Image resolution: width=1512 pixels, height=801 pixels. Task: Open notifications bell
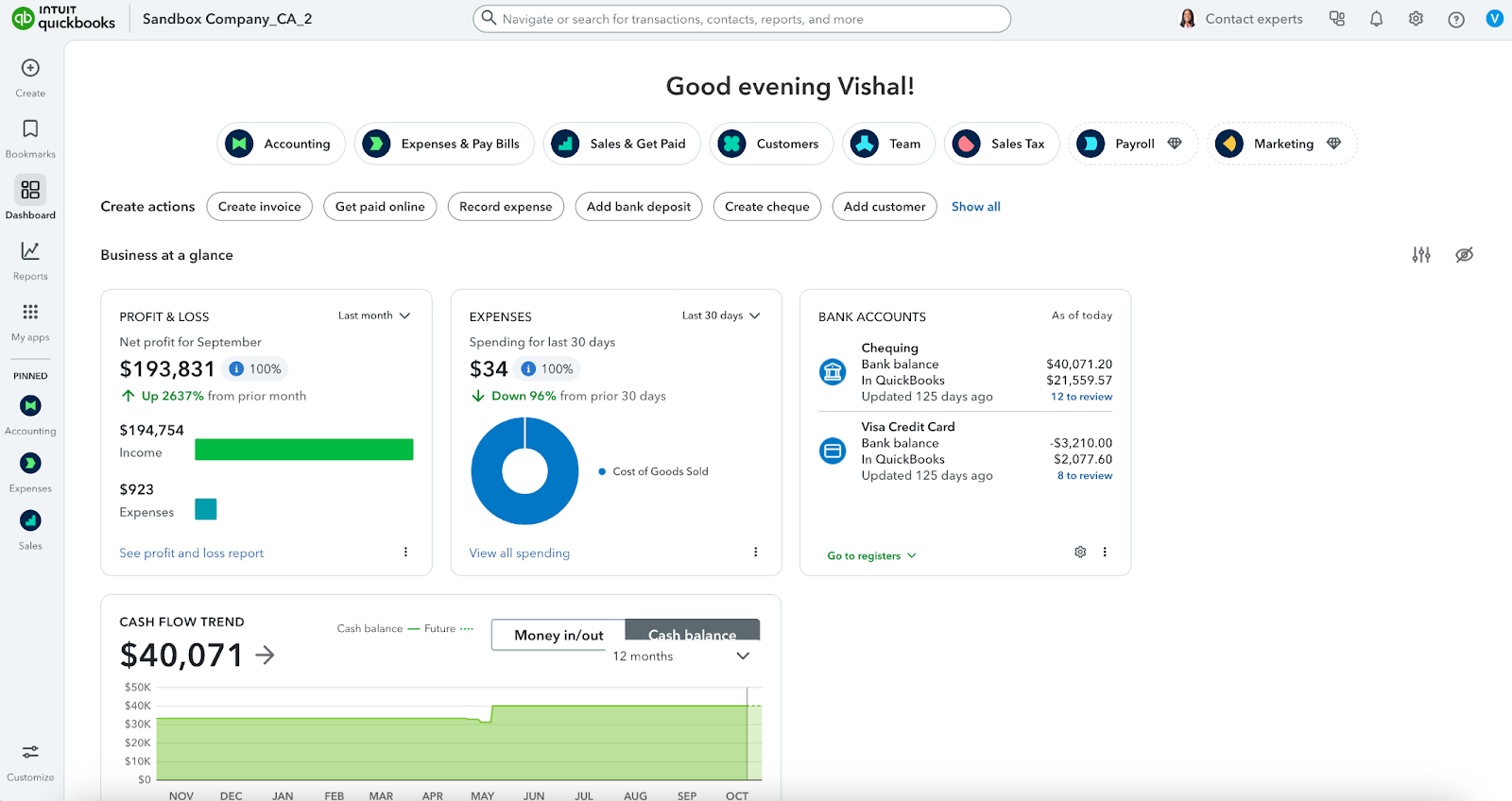(1377, 19)
